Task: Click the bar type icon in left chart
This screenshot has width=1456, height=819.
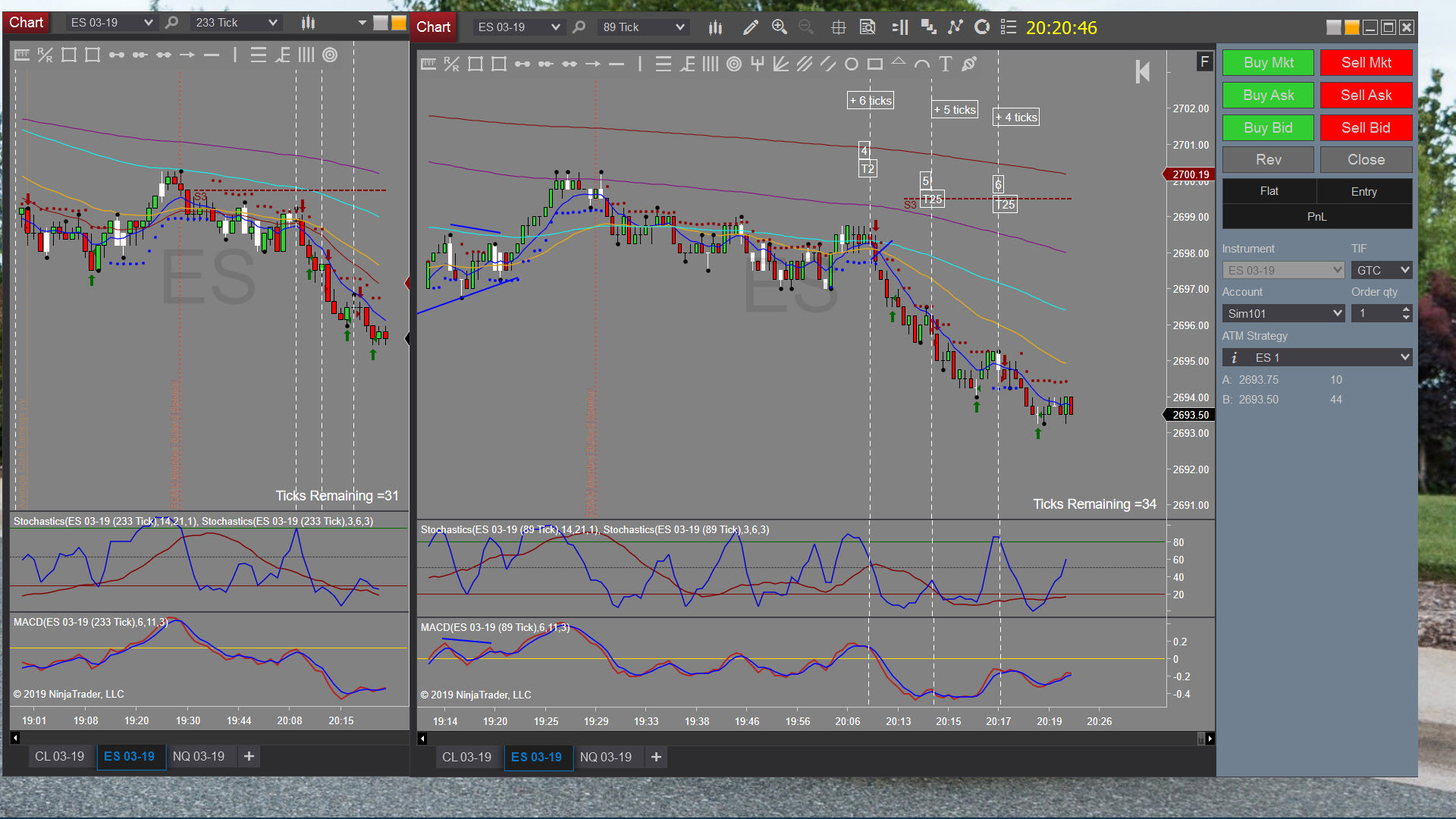Action: [308, 23]
